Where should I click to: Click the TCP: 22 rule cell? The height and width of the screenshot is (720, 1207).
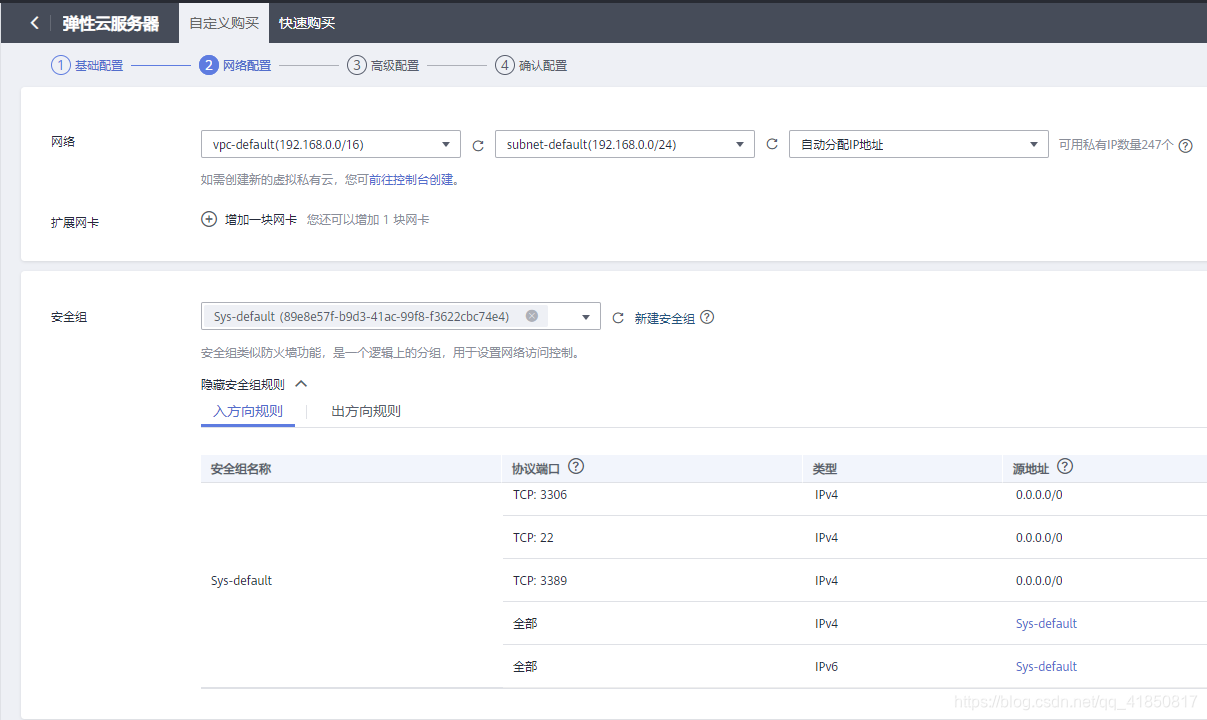point(533,537)
